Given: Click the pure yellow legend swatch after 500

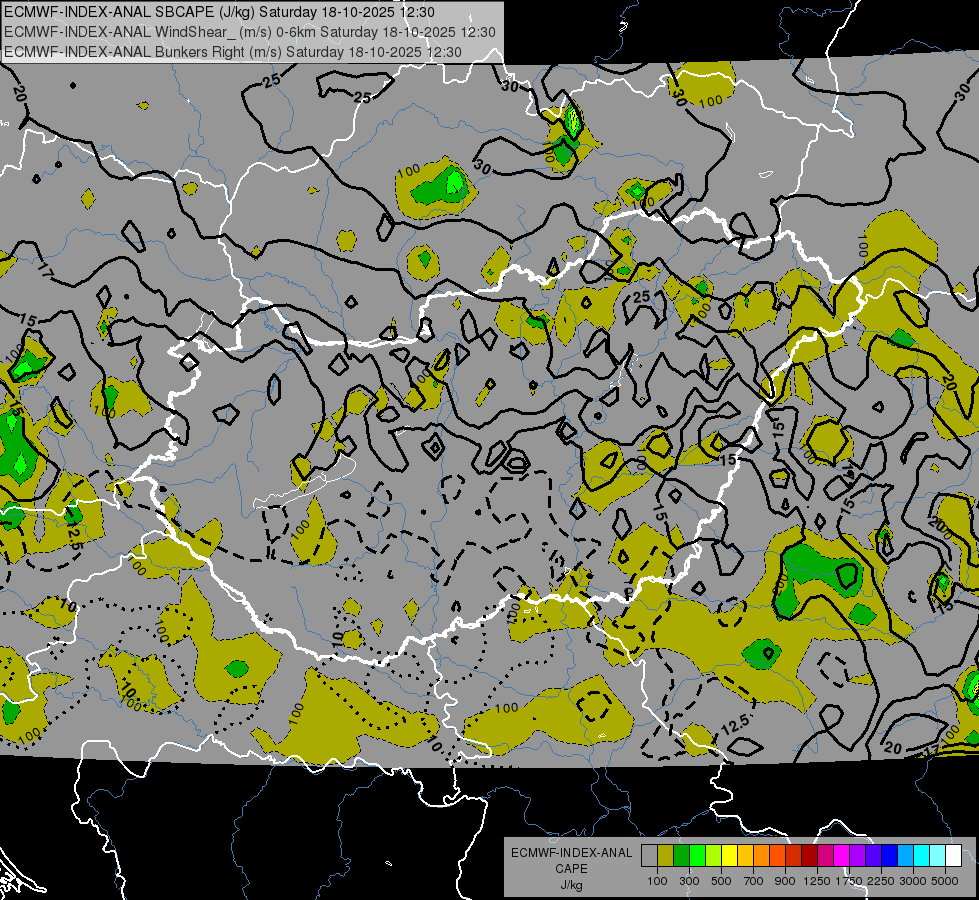Looking at the screenshot, I should point(730,856).
